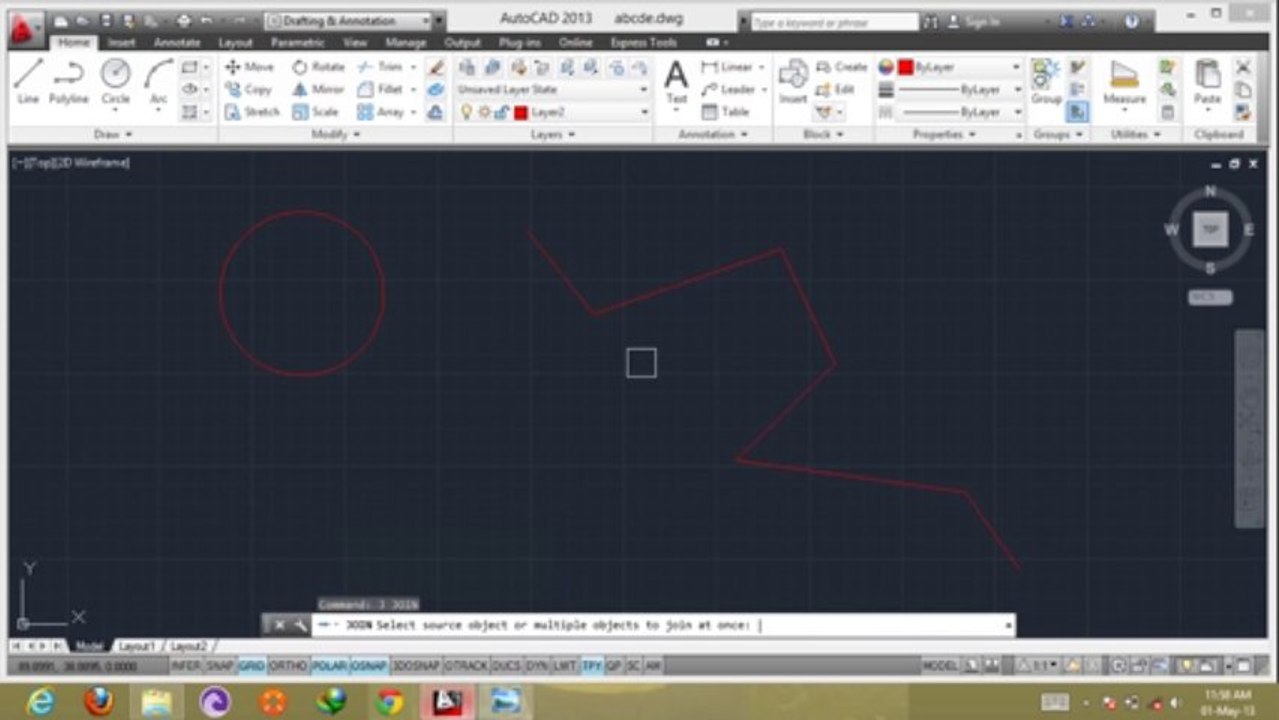The image size is (1279, 720).
Task: Open Chrome from the Windows taskbar
Action: tap(389, 702)
